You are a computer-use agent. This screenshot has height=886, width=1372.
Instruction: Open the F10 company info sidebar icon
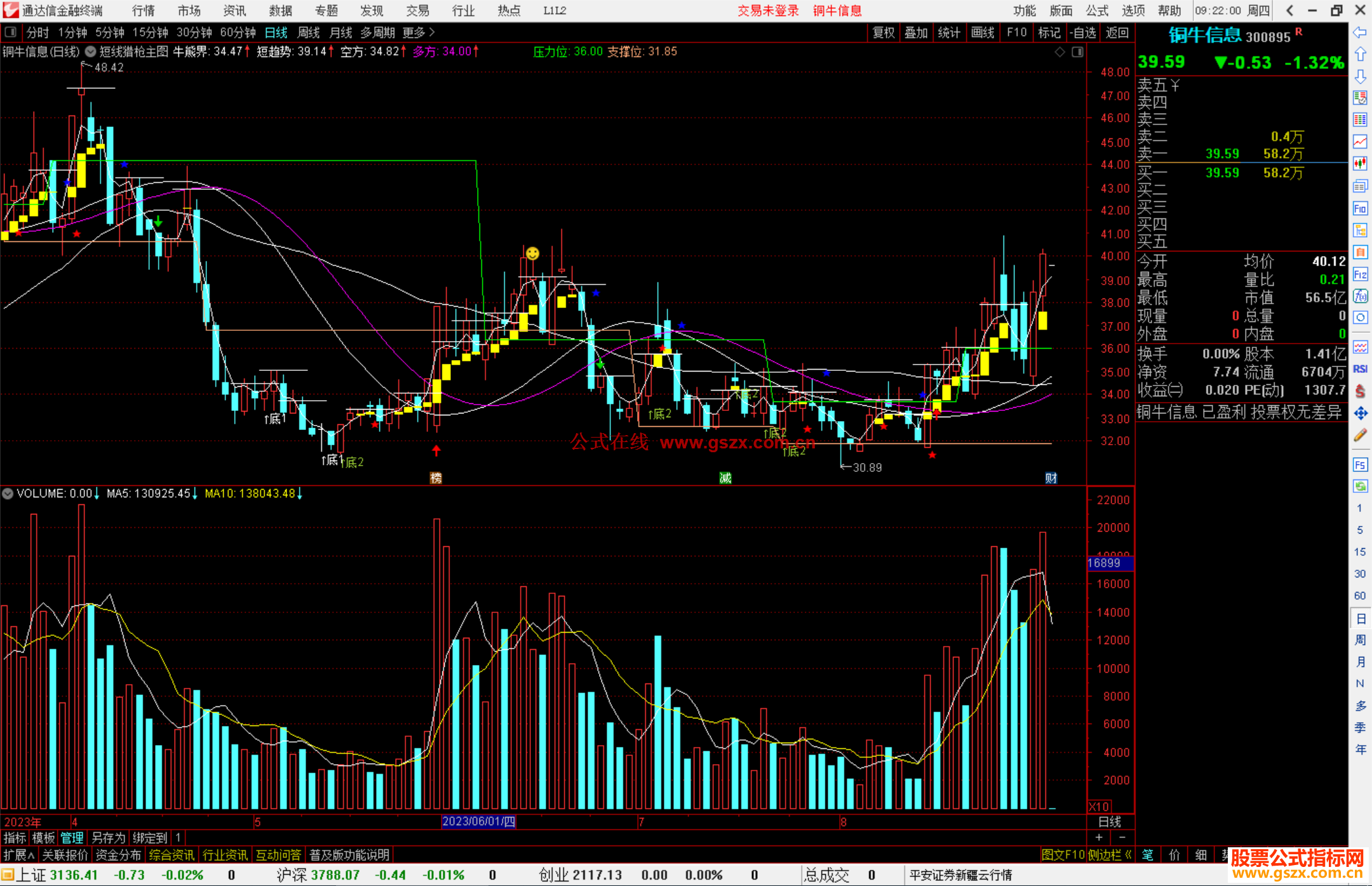click(x=1360, y=208)
